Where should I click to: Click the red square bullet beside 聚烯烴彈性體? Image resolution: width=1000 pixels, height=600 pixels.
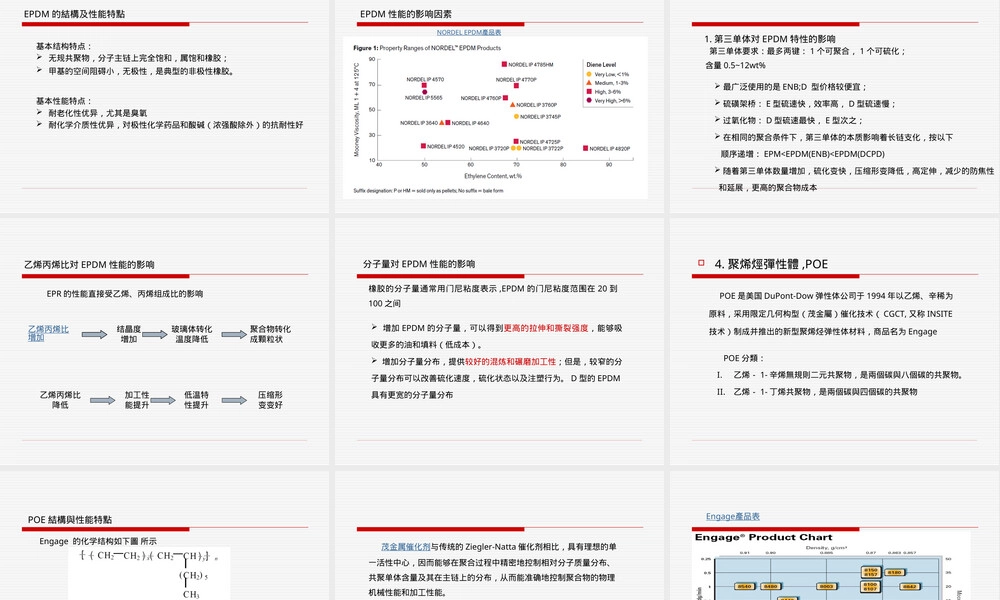pos(701,263)
